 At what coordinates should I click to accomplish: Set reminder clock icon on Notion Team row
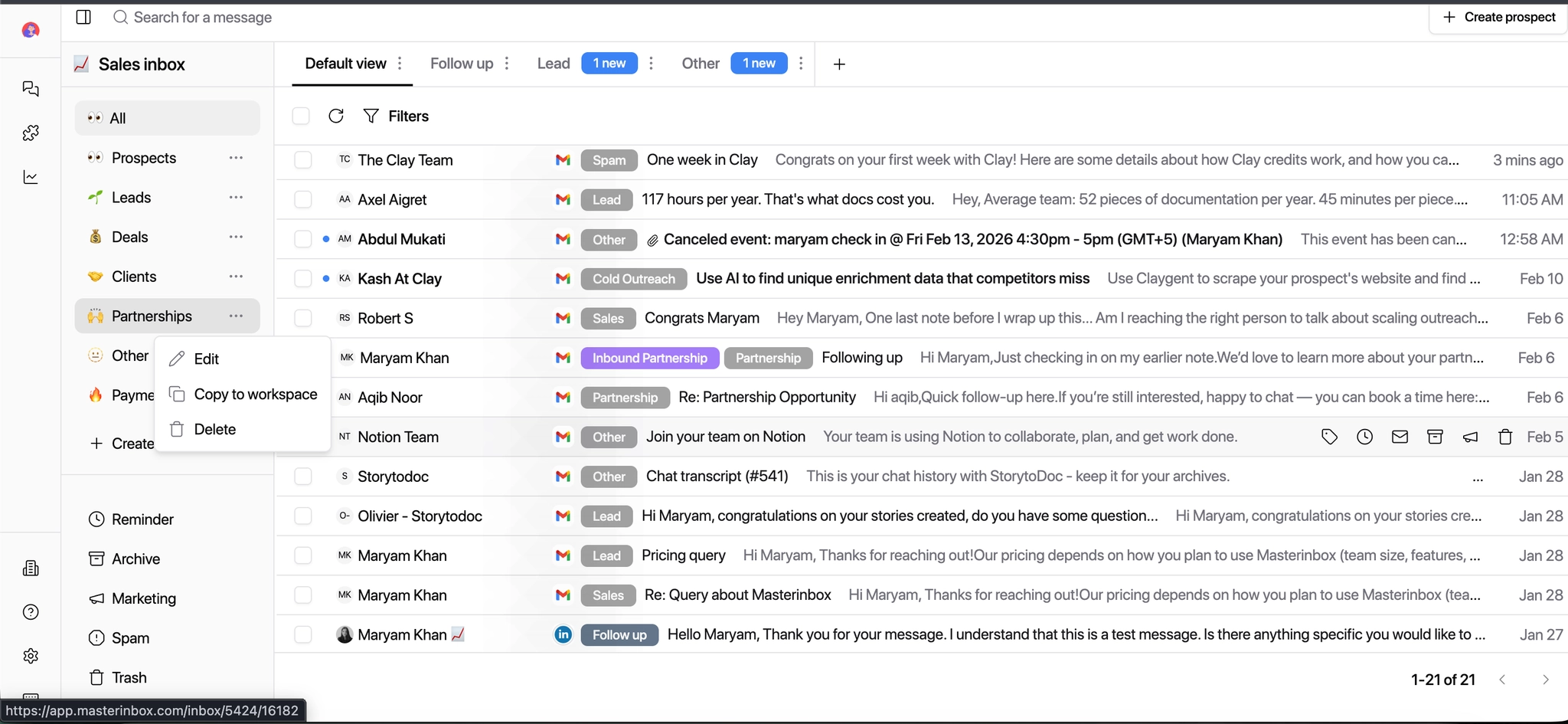coord(1364,437)
